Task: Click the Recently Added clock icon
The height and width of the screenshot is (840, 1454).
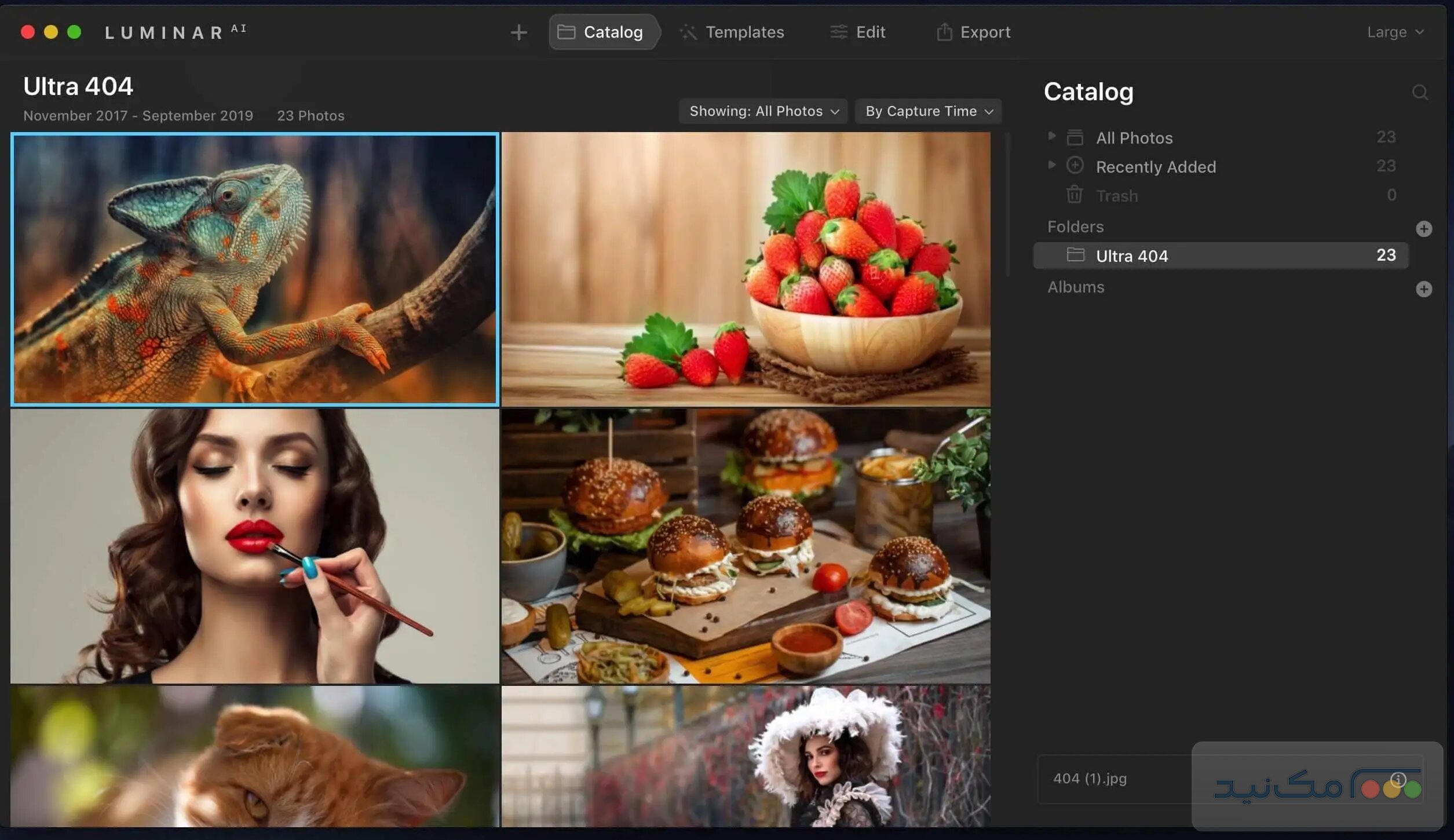Action: 1075,166
